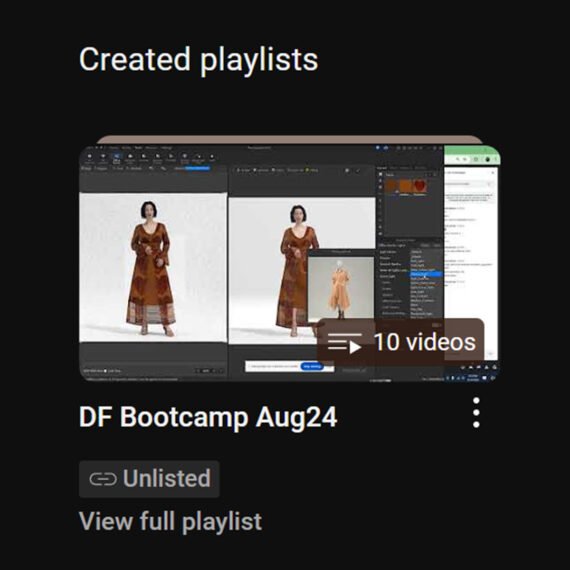Click the 10 videos overlay badge
The image size is (570, 570).
pyautogui.click(x=400, y=342)
